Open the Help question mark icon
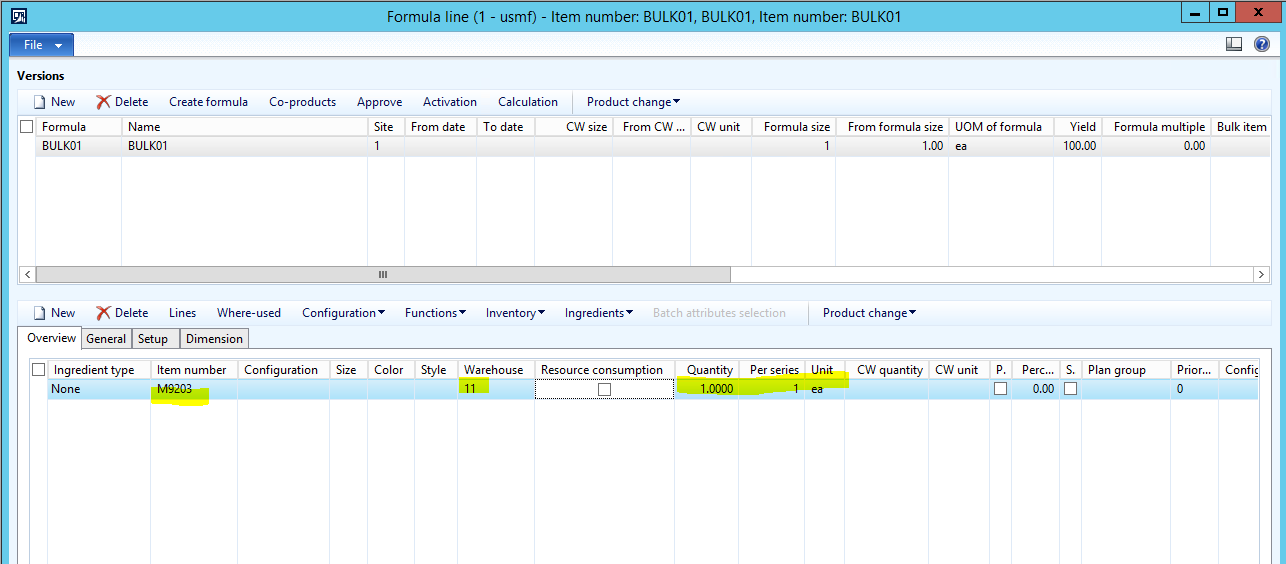This screenshot has width=1286, height=564. point(1262,44)
